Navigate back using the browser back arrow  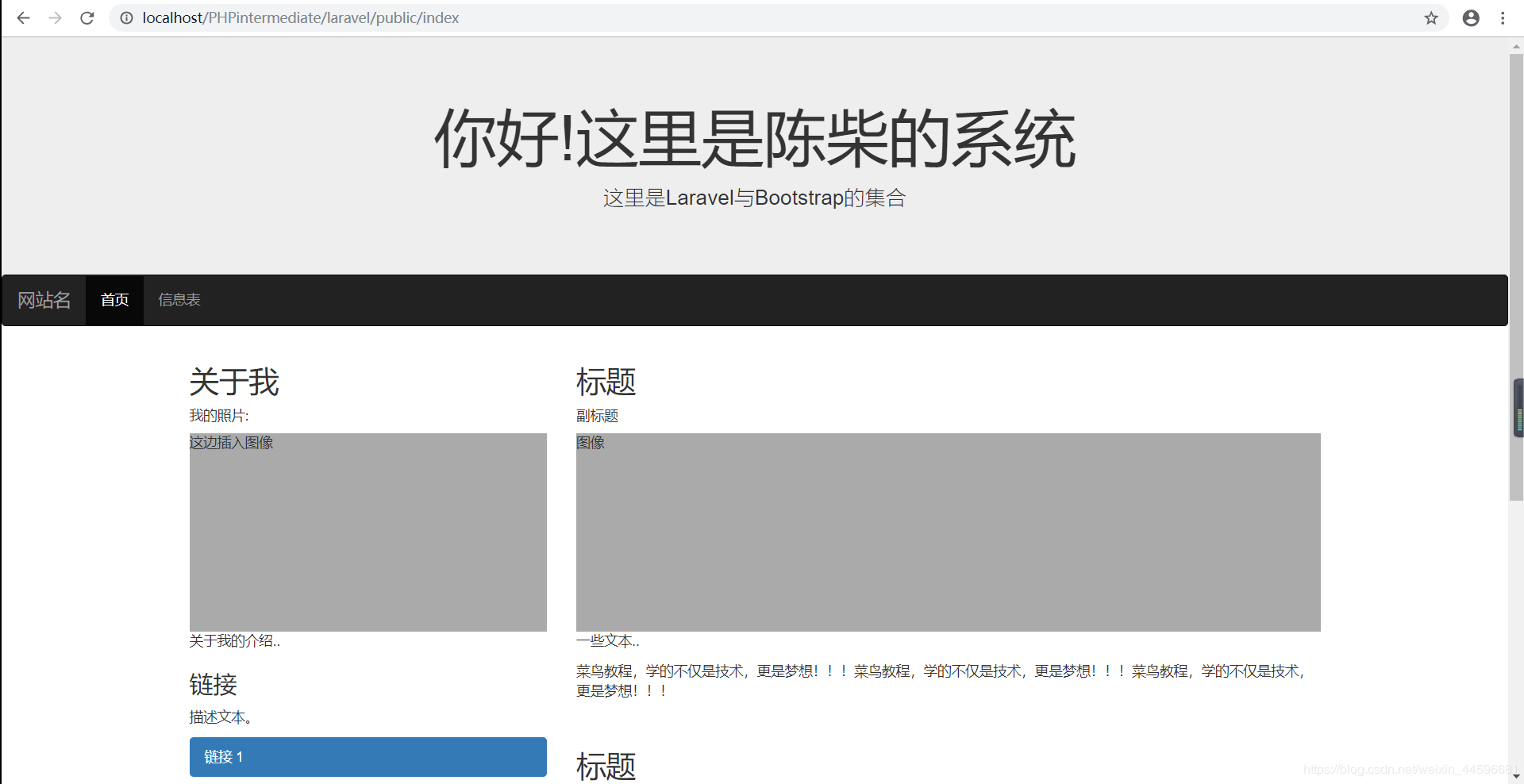click(23, 17)
